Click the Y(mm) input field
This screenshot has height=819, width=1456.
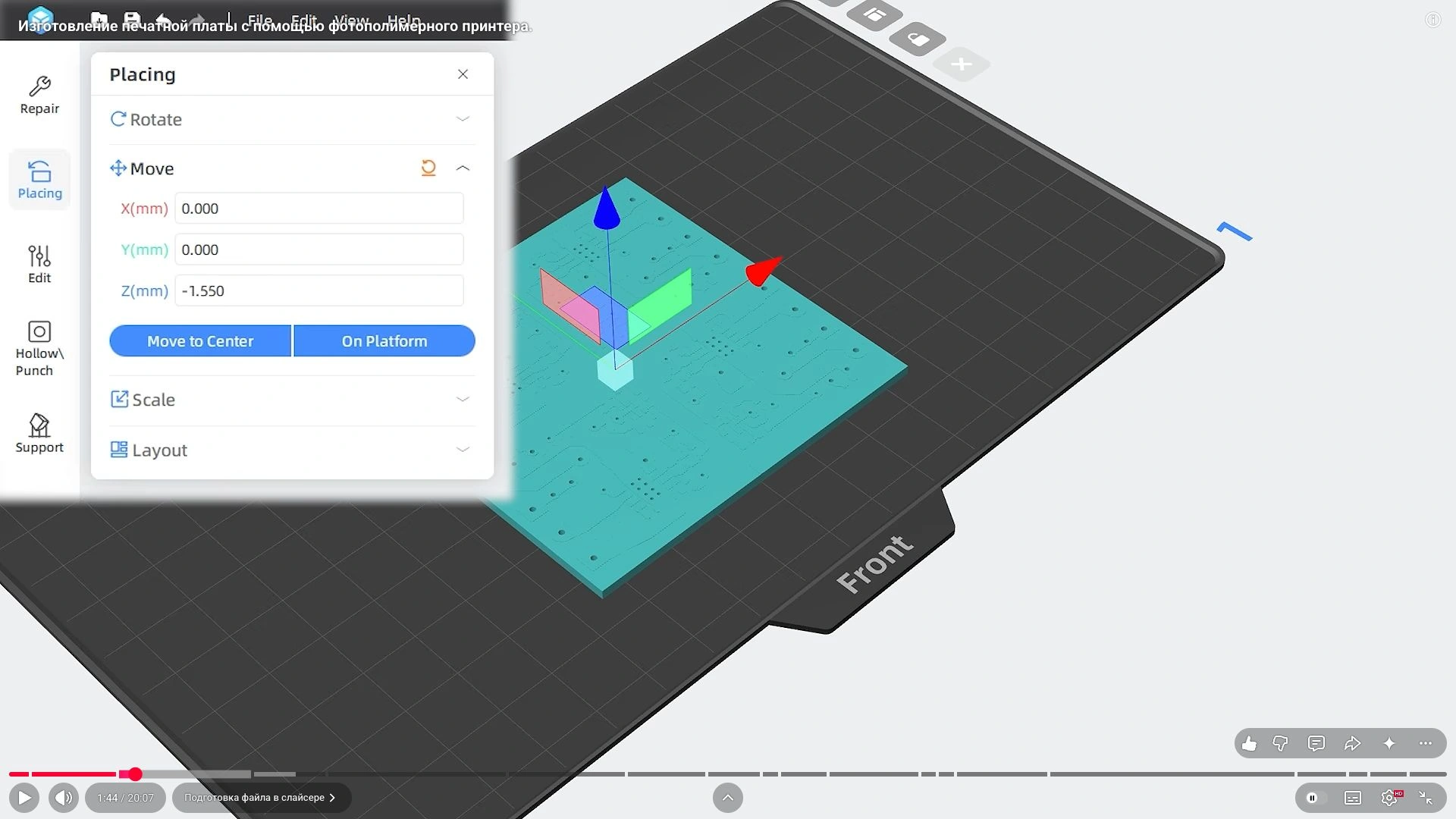(x=319, y=249)
